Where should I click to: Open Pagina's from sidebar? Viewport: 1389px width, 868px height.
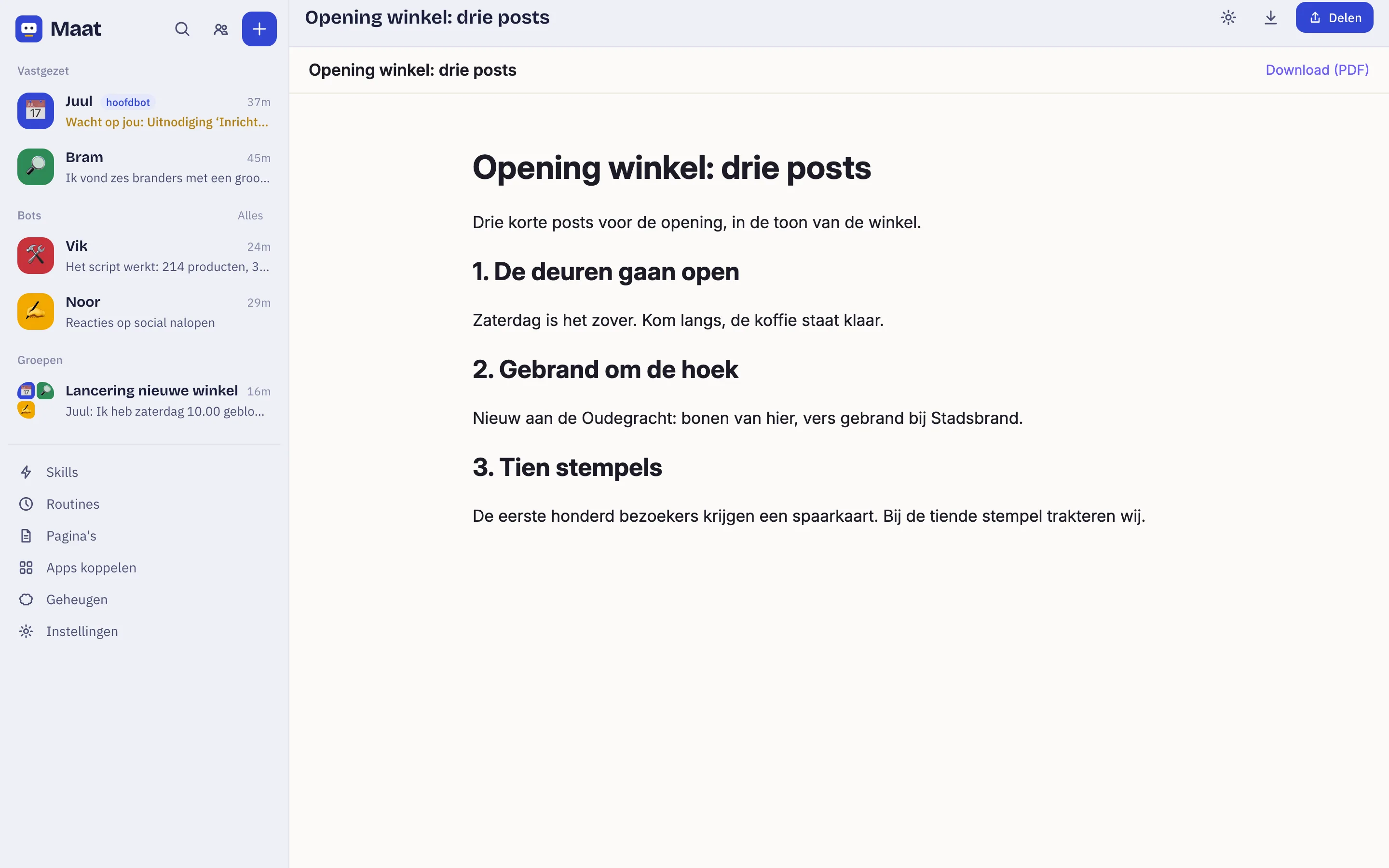click(x=144, y=536)
